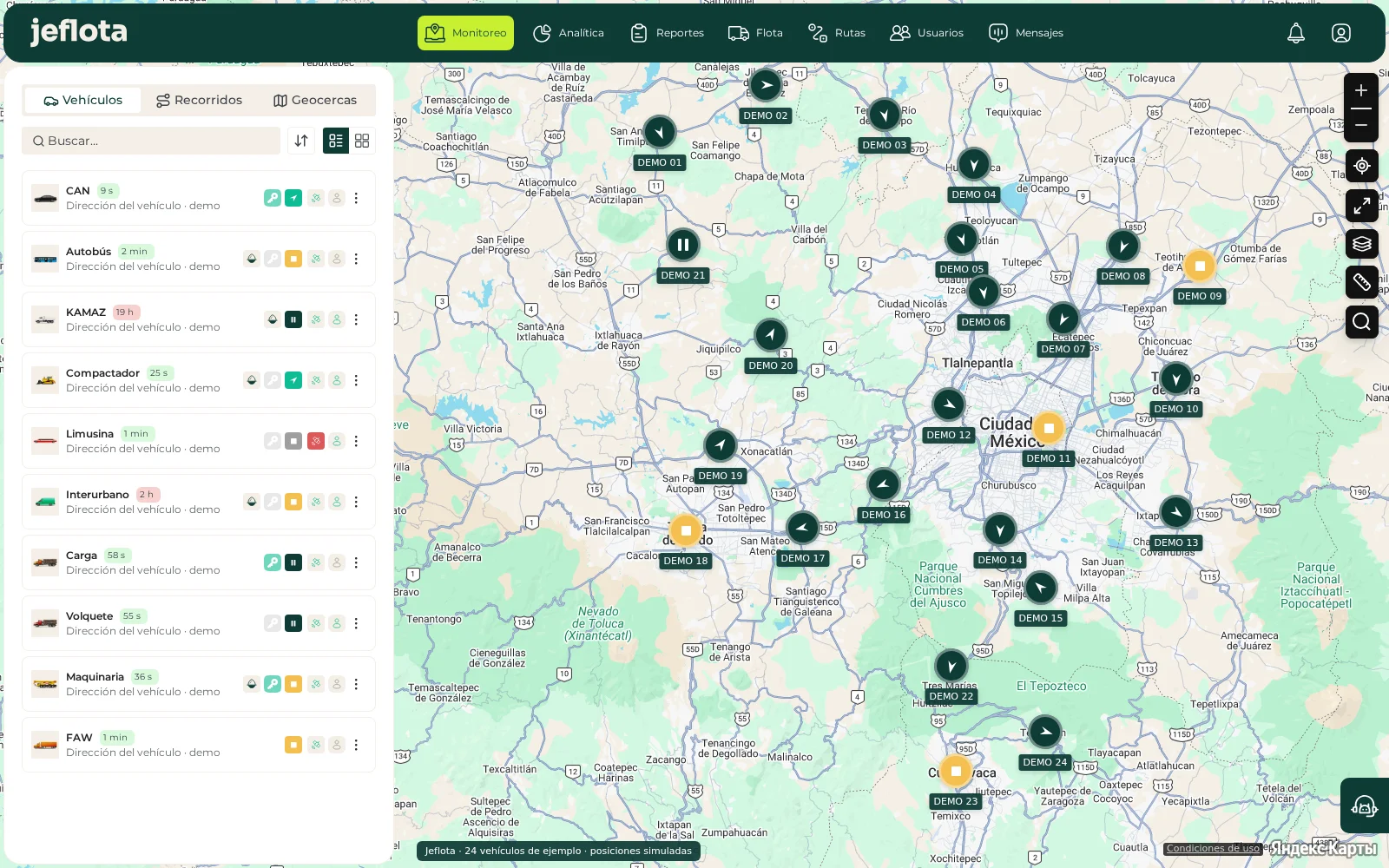The height and width of the screenshot is (868, 1389).
Task: Switch to the Recorridos tab
Action: (199, 100)
